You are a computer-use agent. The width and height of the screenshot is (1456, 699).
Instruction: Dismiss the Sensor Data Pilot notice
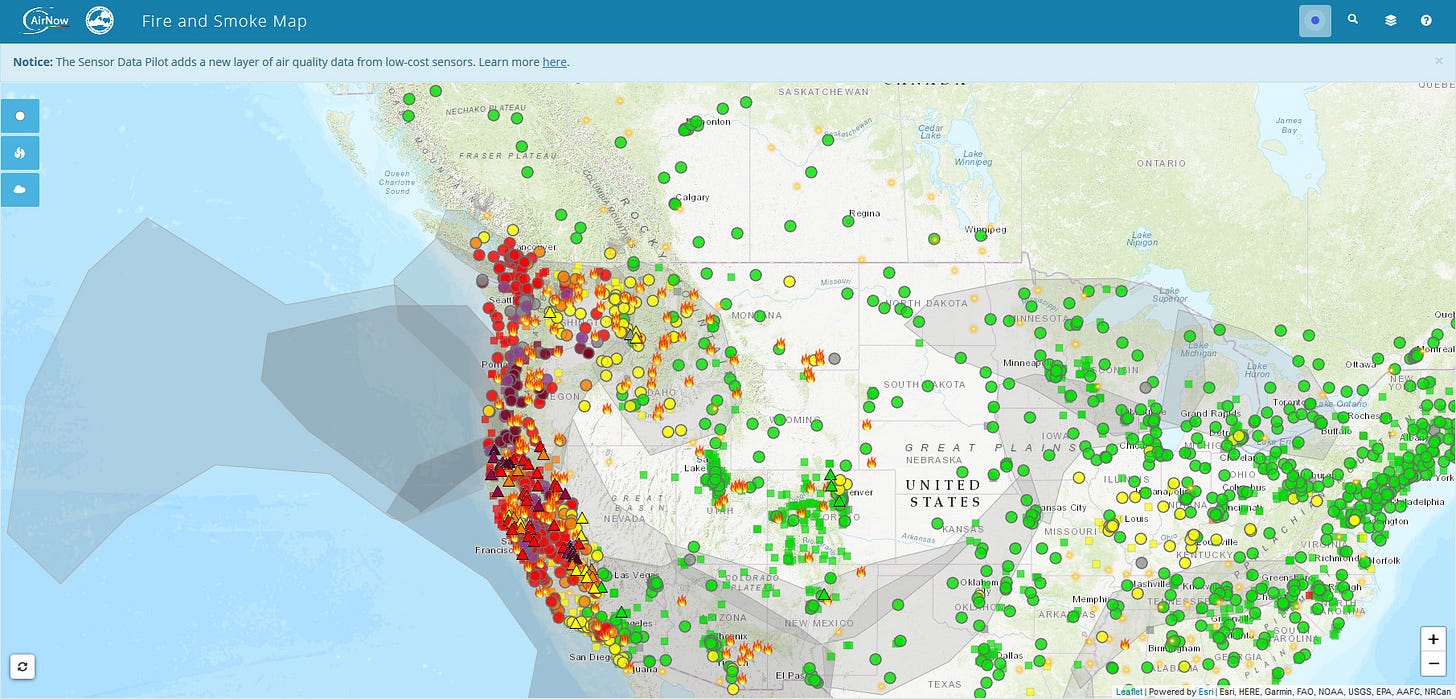(x=1439, y=61)
